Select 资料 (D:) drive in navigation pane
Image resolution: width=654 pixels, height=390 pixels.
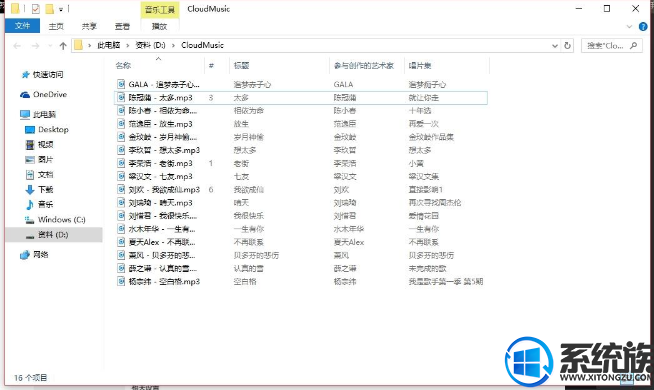53,234
